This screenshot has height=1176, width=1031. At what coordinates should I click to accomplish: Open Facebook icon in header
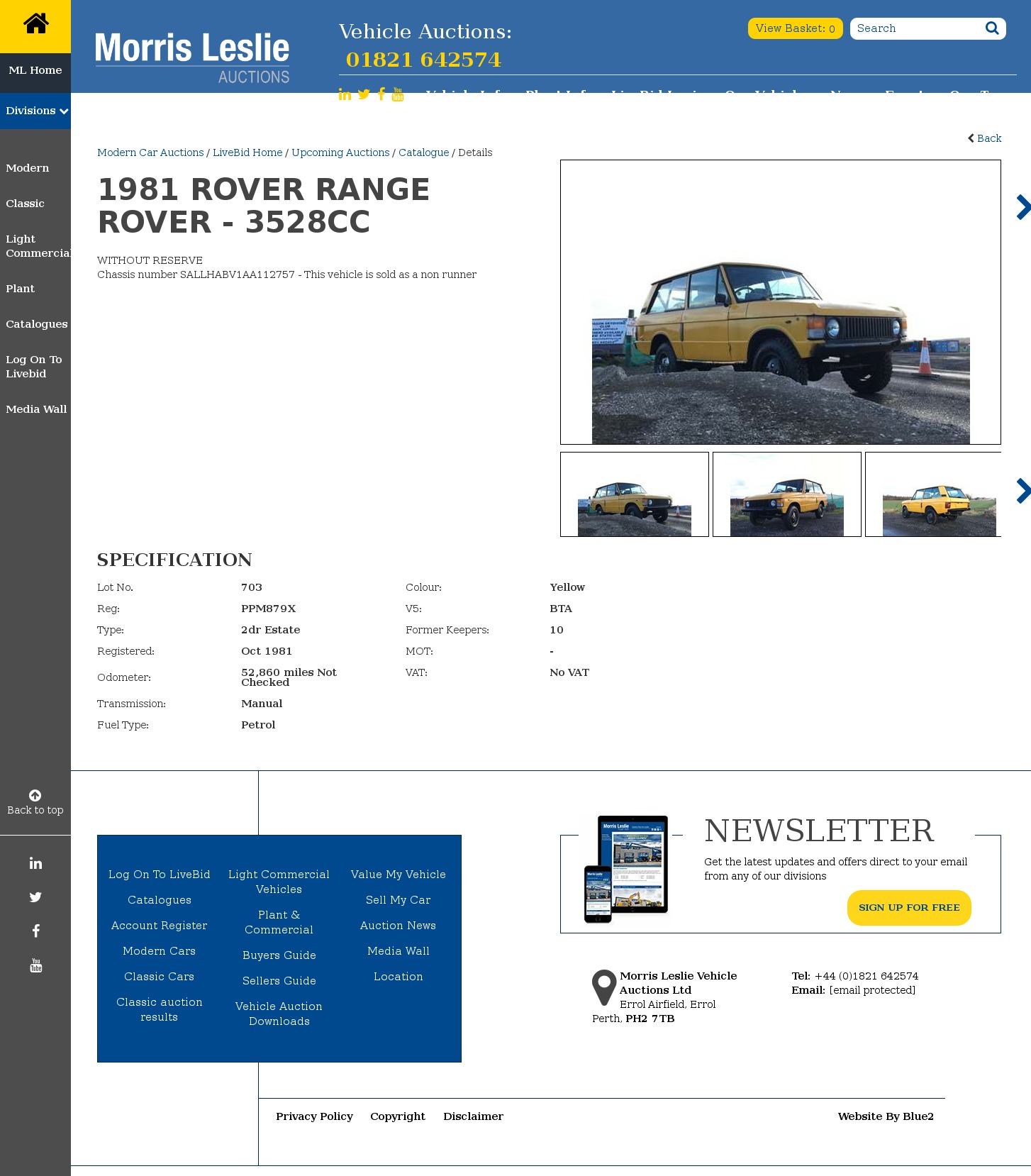[x=381, y=94]
